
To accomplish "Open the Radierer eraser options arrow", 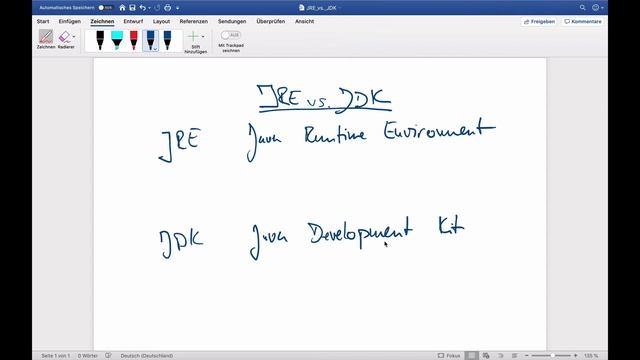I will (x=74, y=36).
